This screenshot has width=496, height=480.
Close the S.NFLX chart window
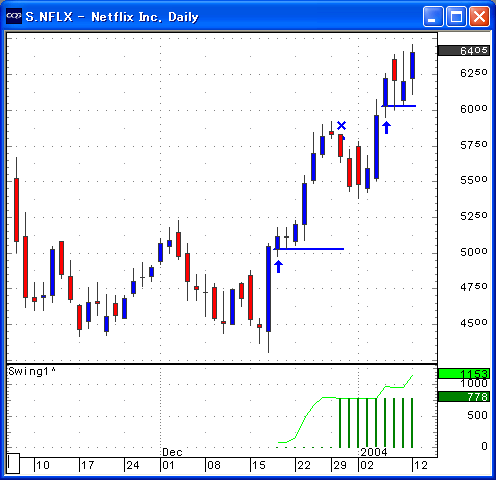click(479, 16)
